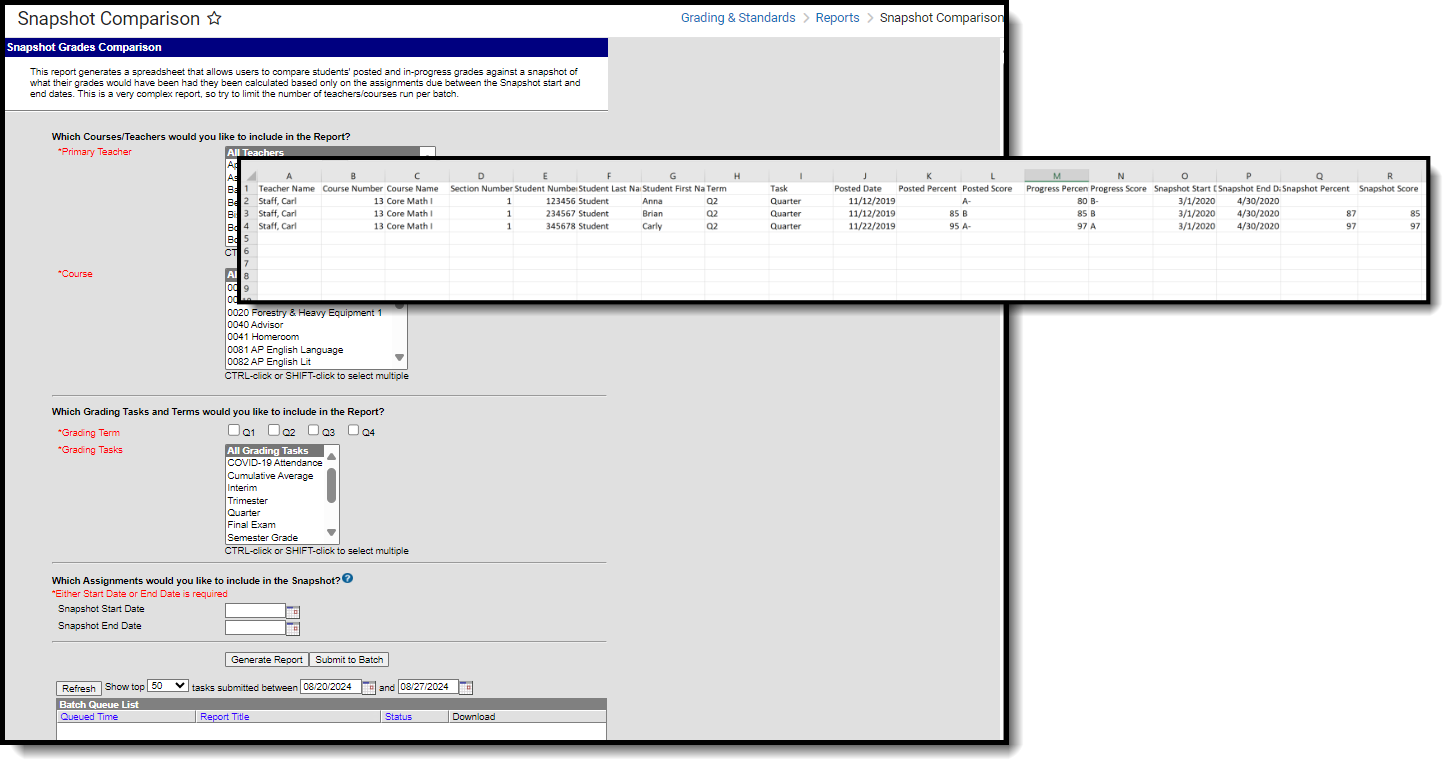Sort batch queue by Status
This screenshot has height=770, width=1451.
[398, 717]
